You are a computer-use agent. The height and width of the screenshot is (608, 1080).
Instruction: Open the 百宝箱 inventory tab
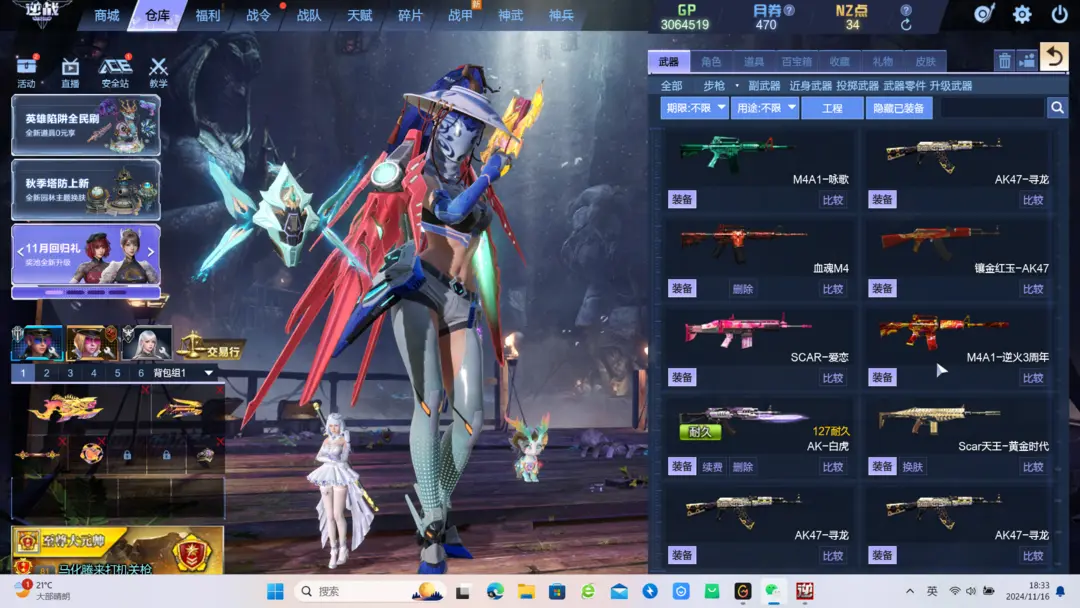[797, 61]
